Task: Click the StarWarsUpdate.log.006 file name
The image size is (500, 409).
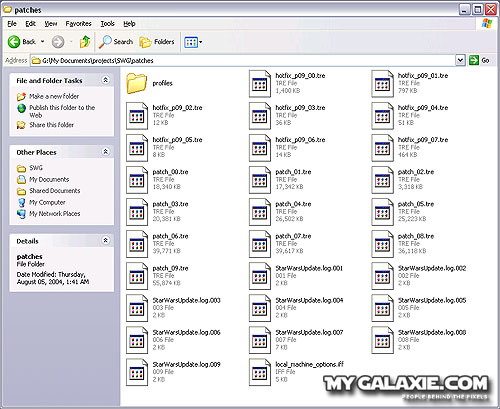Action: point(186,332)
